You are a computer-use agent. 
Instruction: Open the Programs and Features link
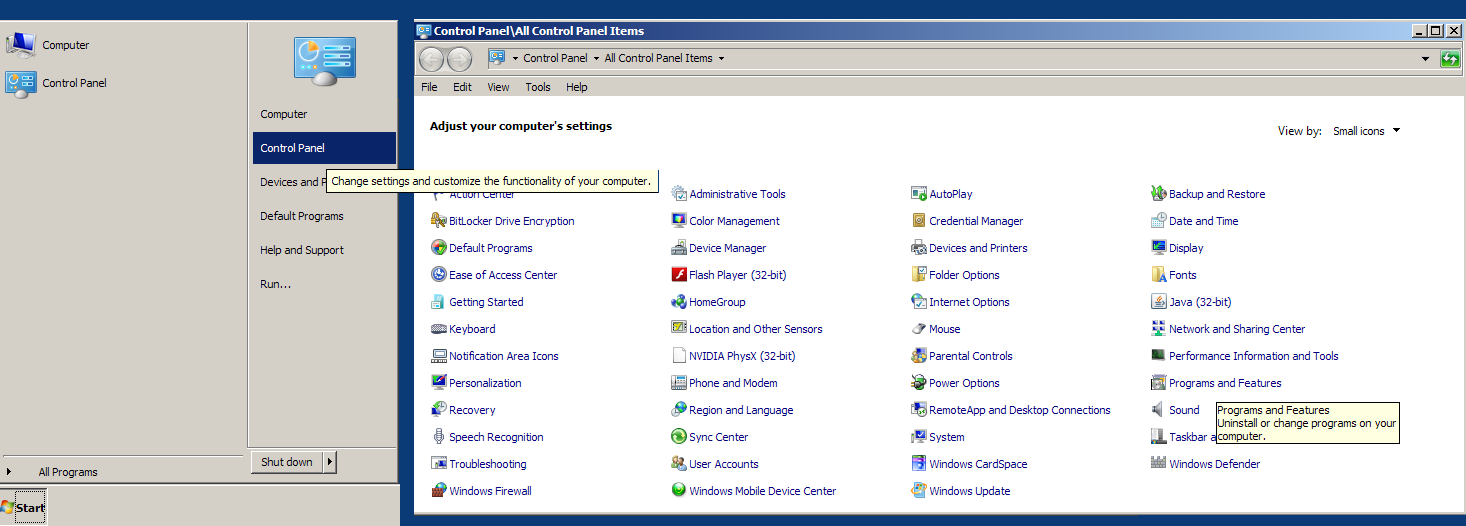click(x=1225, y=383)
